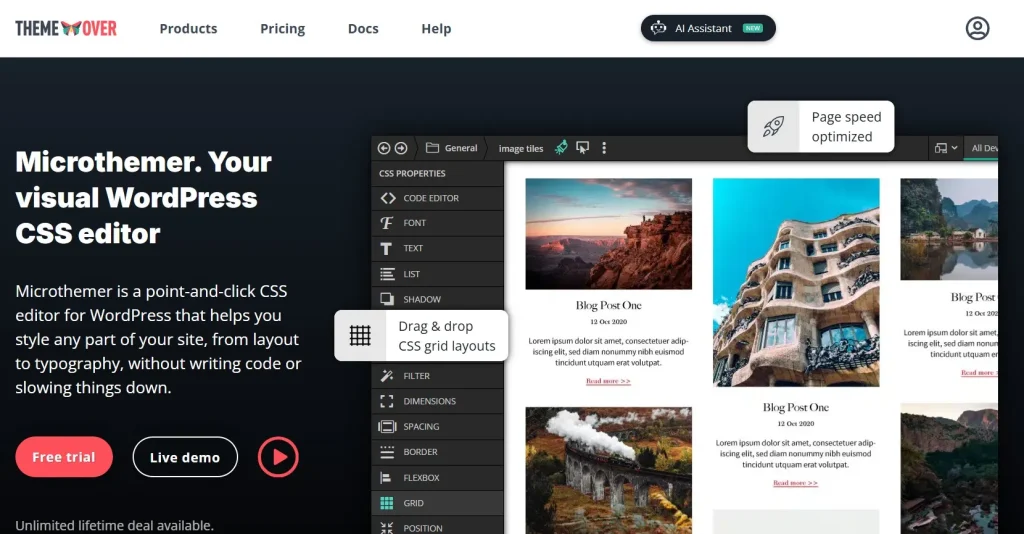Launch the AI Assistant button
The width and height of the screenshot is (1024, 534).
708,28
